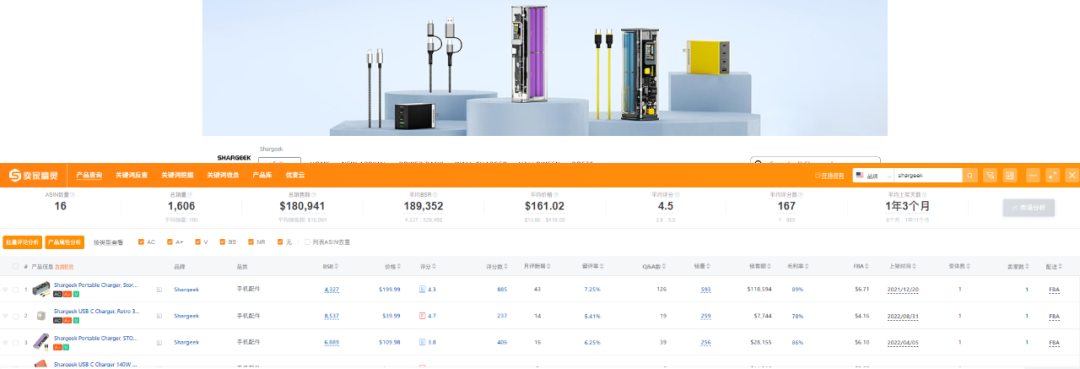Favorite row 1 with the heart icon
This screenshot has height=369, width=1080.
[5, 290]
